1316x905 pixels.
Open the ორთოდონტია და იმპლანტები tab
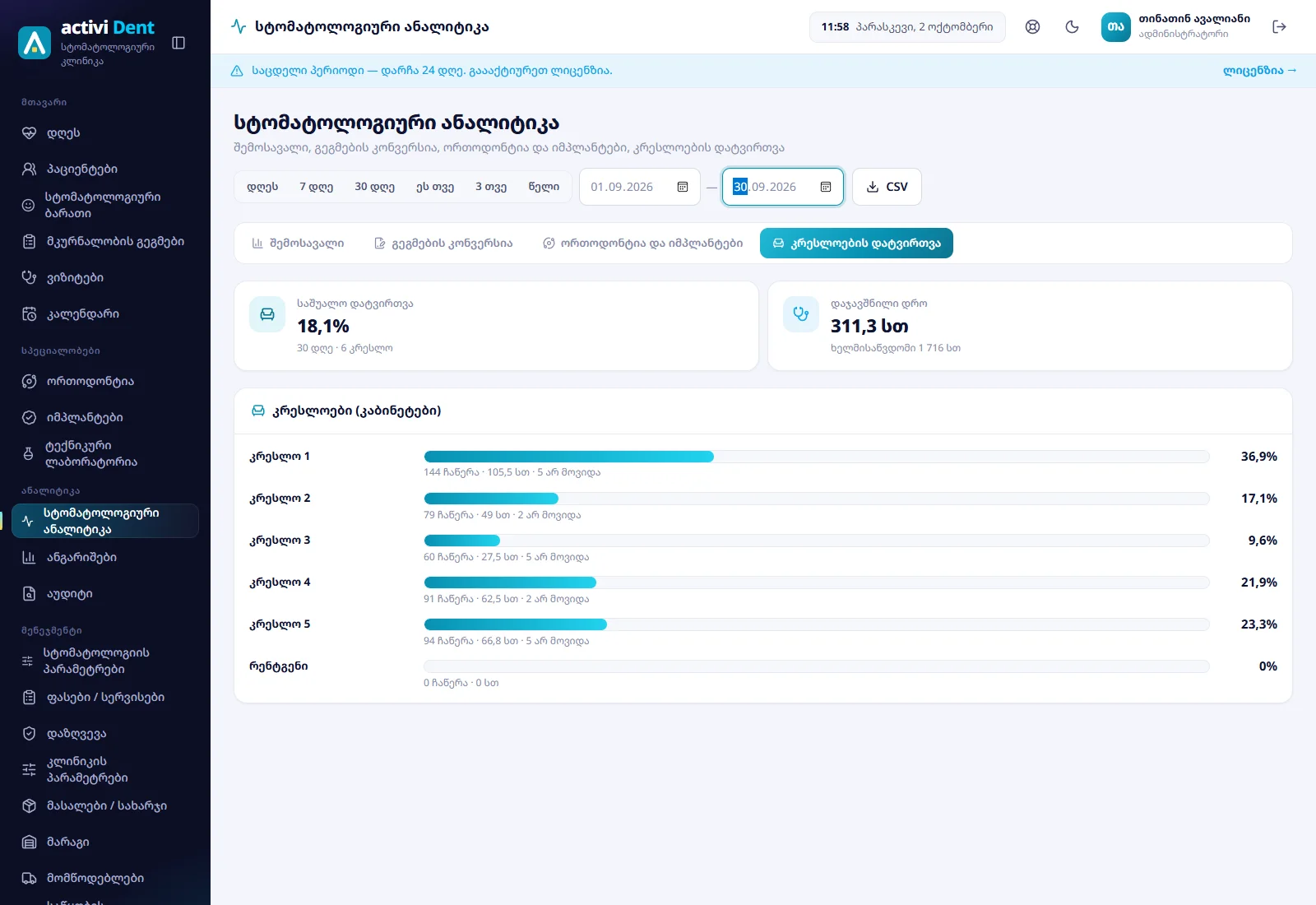[642, 244]
